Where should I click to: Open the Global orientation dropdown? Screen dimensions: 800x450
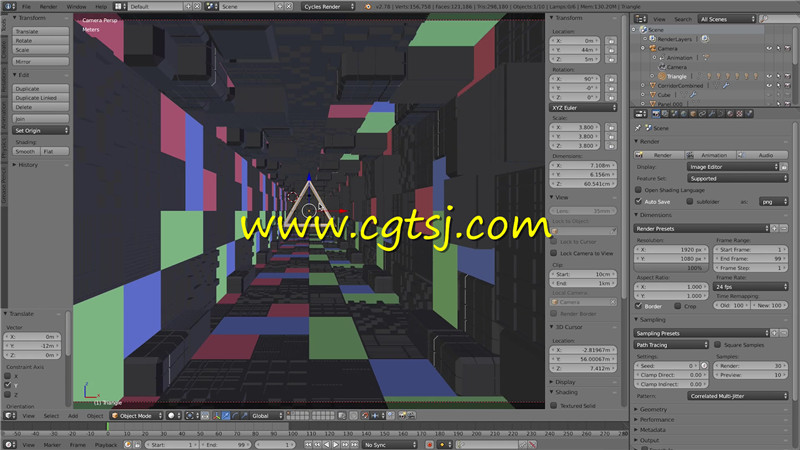tap(266, 415)
